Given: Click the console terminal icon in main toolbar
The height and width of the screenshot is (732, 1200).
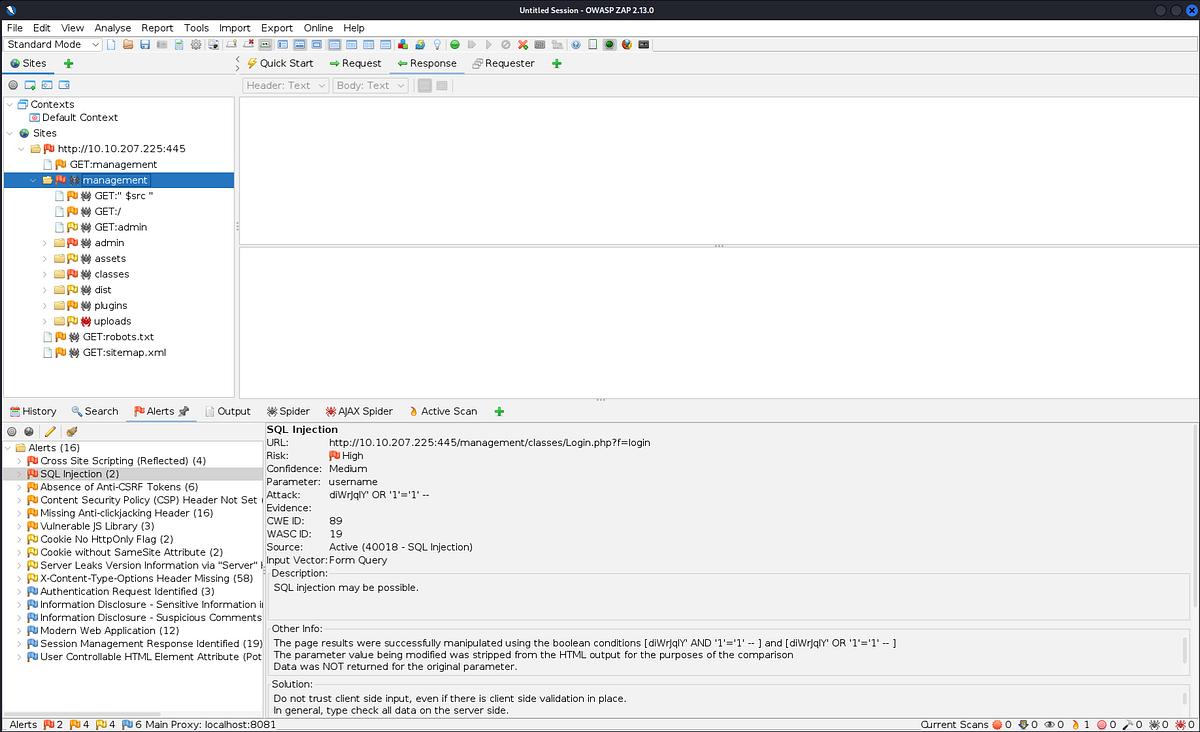Looking at the screenshot, I should tap(644, 45).
